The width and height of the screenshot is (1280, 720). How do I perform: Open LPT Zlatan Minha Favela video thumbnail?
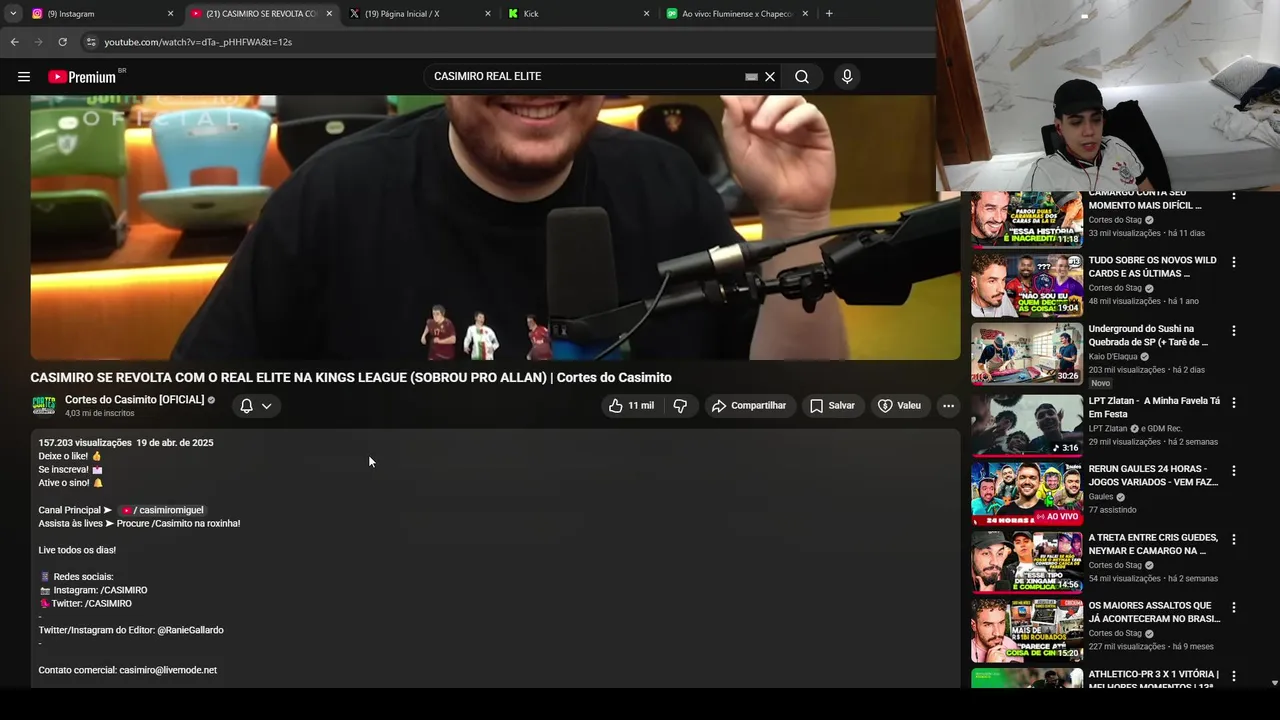1027,425
